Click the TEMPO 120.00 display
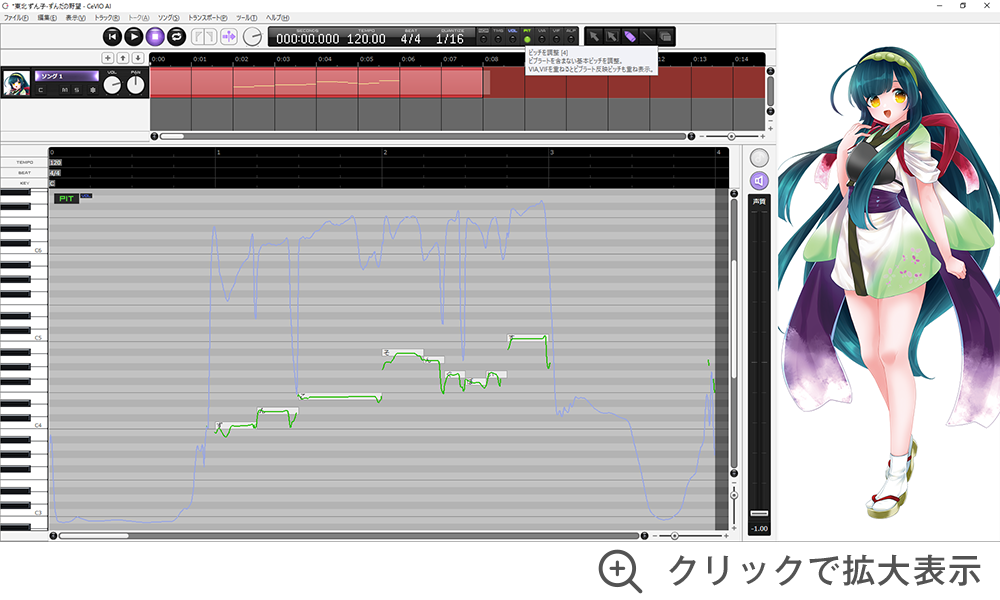The image size is (1000, 600). click(366, 37)
